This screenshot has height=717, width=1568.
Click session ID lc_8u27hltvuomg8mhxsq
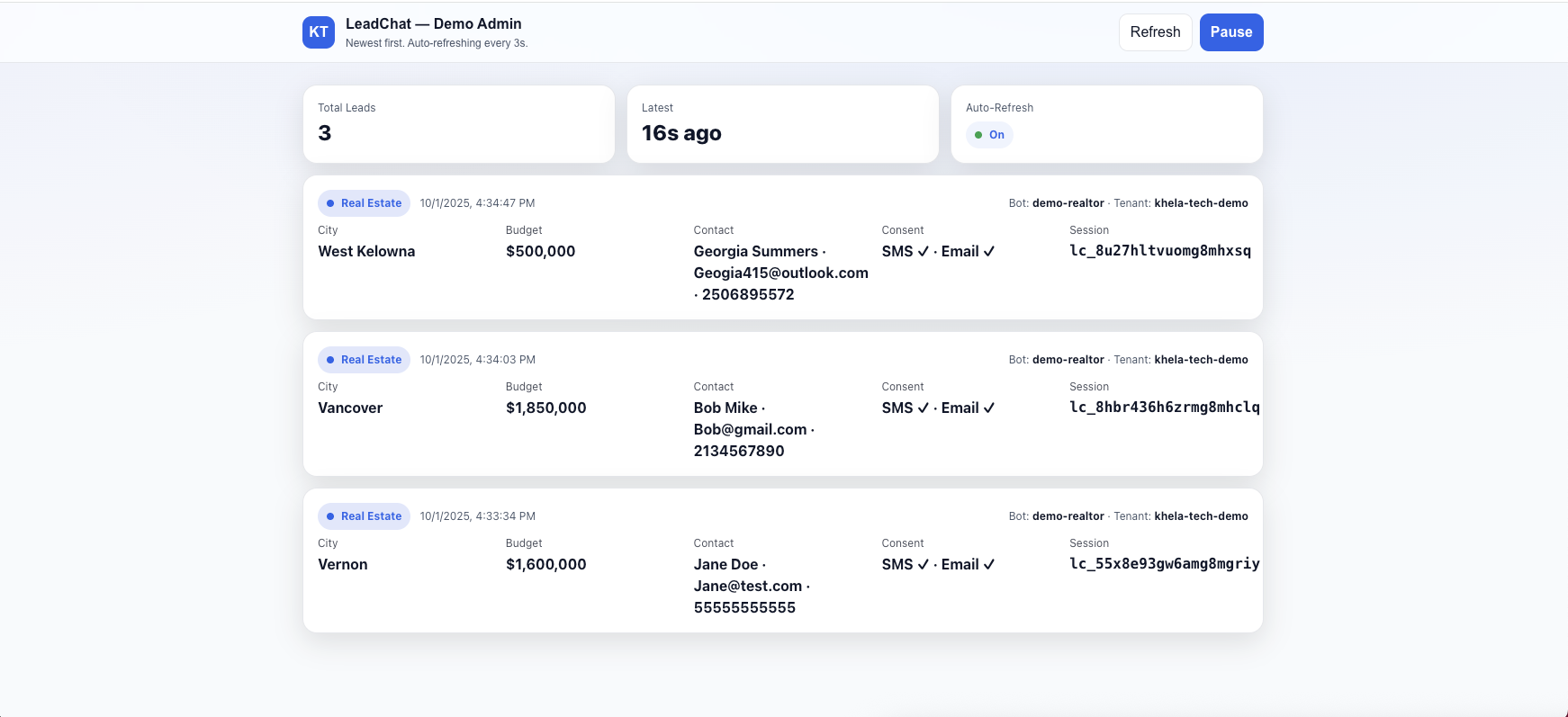[1159, 251]
